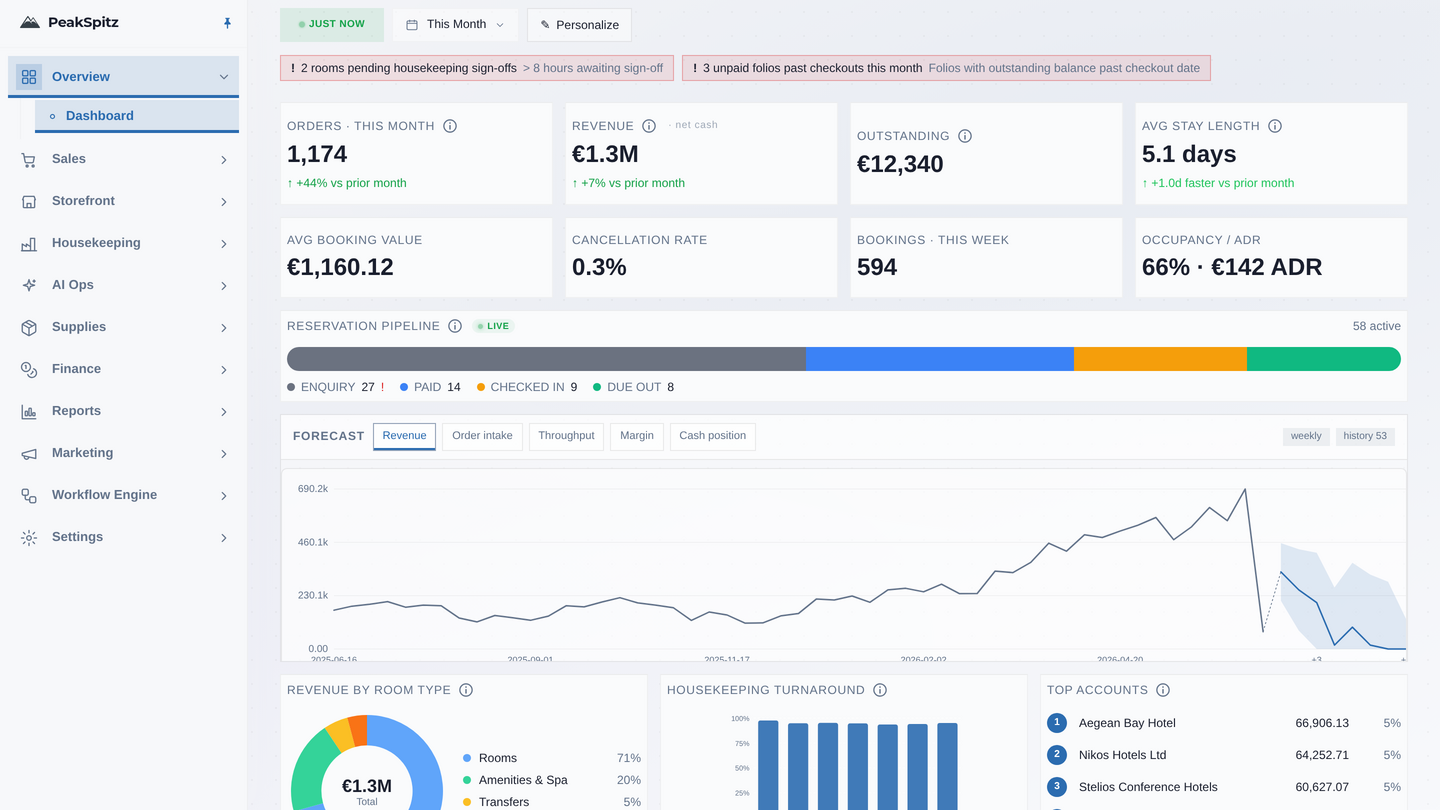The height and width of the screenshot is (810, 1440).
Task: Expand the AI Ops menu chevron
Action: (x=224, y=286)
